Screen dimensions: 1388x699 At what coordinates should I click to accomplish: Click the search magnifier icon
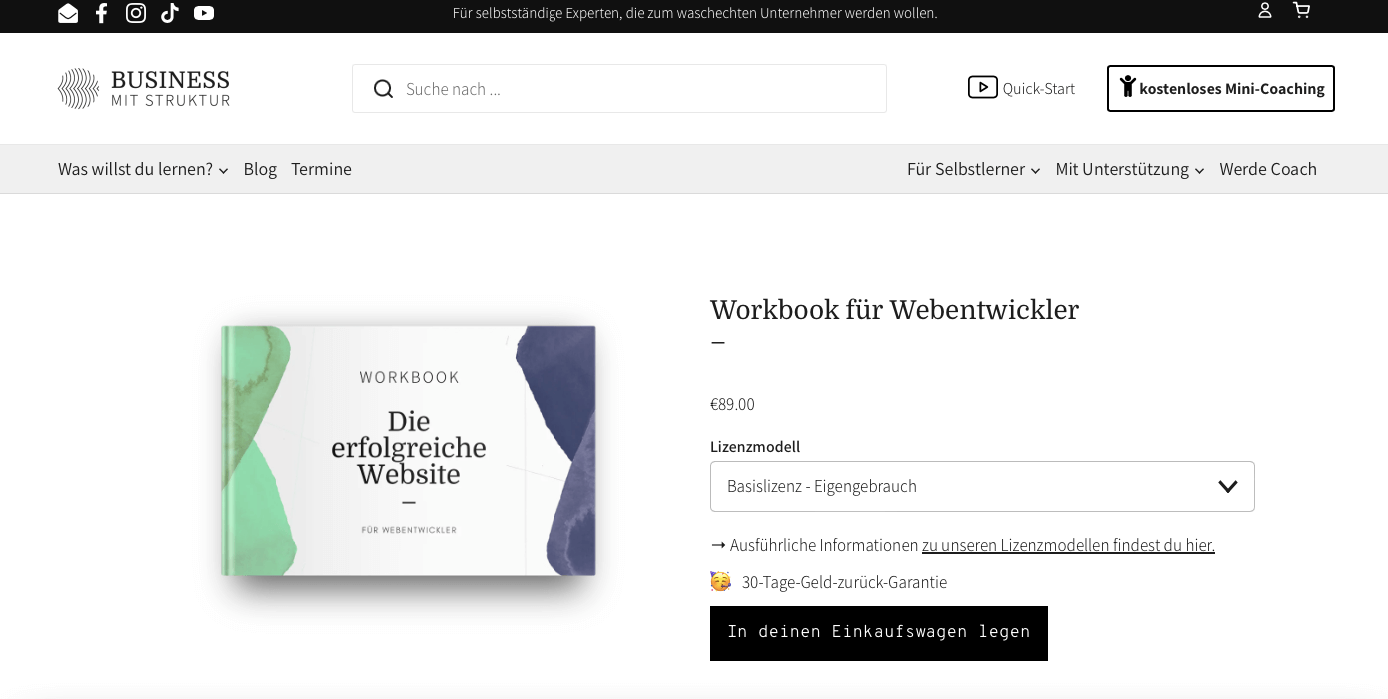coord(383,89)
